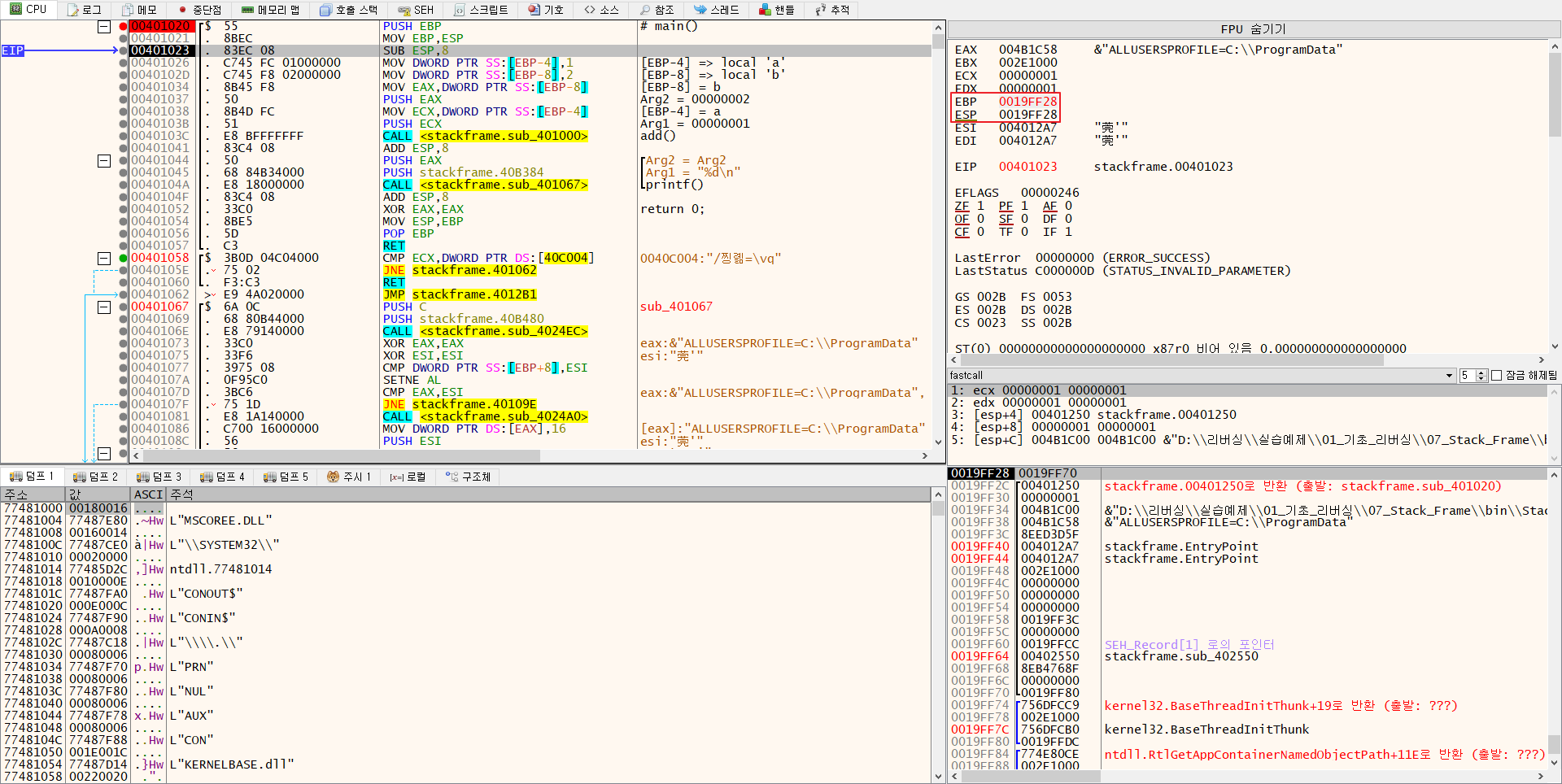The image size is (1562, 784).
Task: Toggle the 잠금 해제됨 checkbox
Action: coord(1496,376)
